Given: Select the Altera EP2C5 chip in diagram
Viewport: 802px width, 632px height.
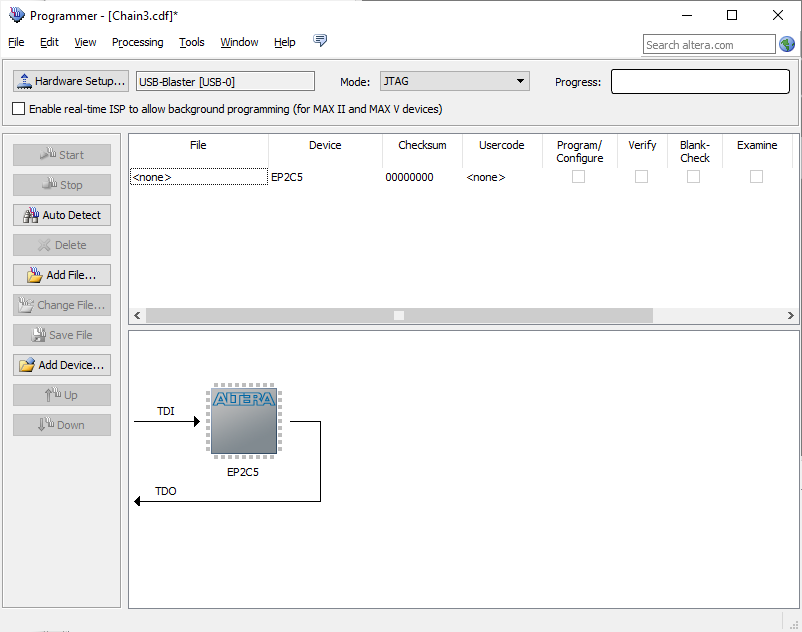Looking at the screenshot, I should (244, 421).
